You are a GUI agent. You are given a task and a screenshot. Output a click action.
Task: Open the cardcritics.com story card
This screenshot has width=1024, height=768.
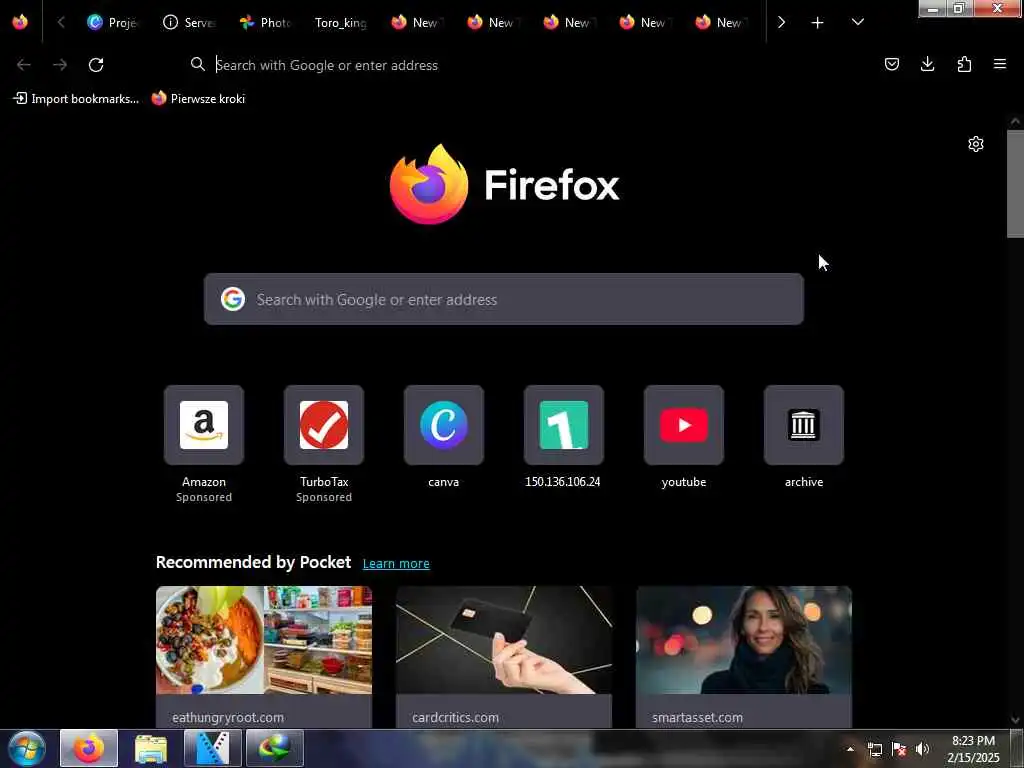[x=504, y=656]
